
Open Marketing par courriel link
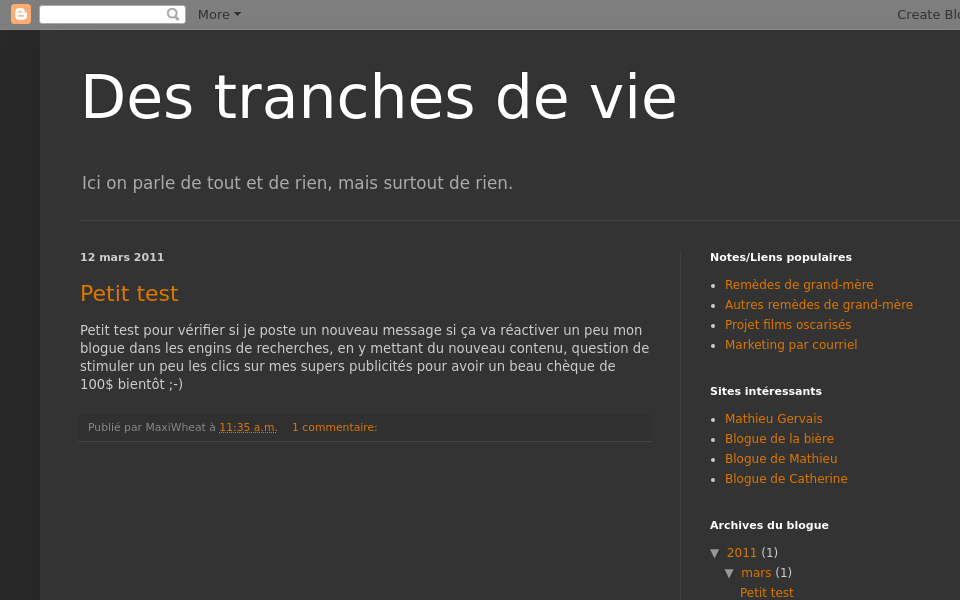[x=791, y=345]
